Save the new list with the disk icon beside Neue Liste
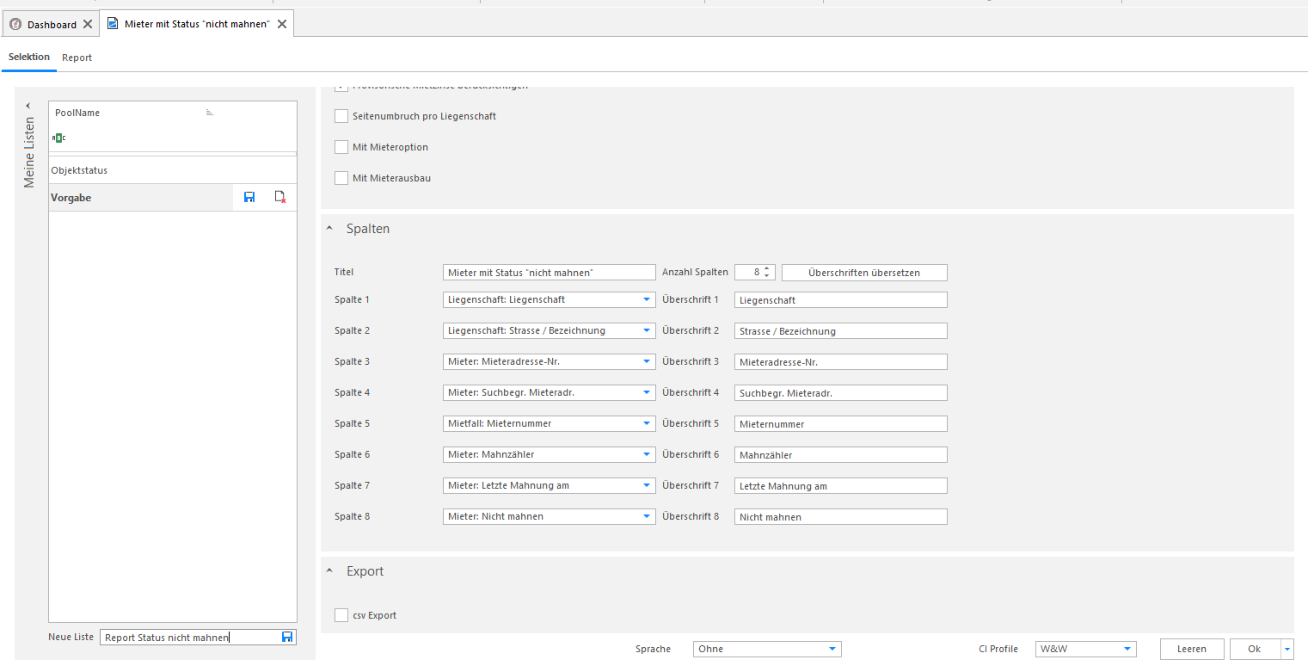Image resolution: width=1308 pixels, height=672 pixels. pyautogui.click(x=288, y=637)
